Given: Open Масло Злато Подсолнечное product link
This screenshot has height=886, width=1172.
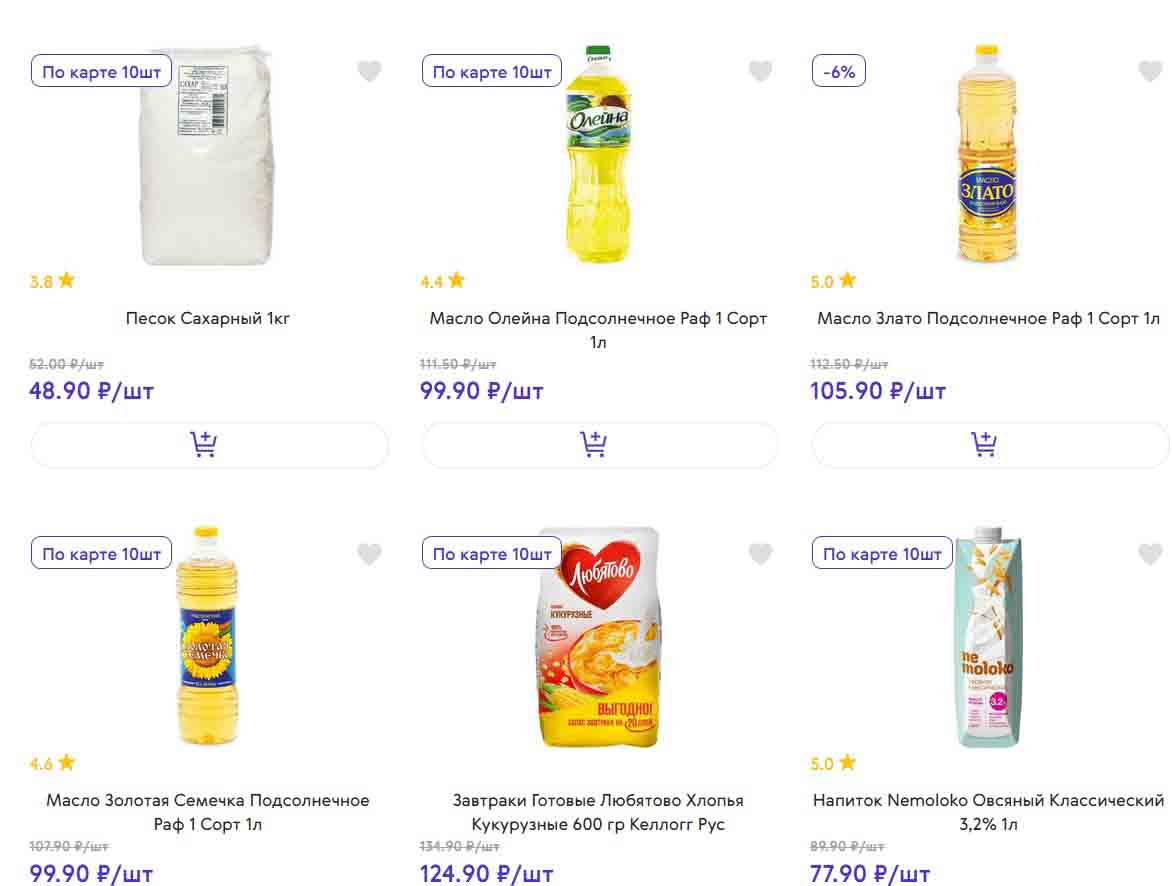Looking at the screenshot, I should point(988,319).
